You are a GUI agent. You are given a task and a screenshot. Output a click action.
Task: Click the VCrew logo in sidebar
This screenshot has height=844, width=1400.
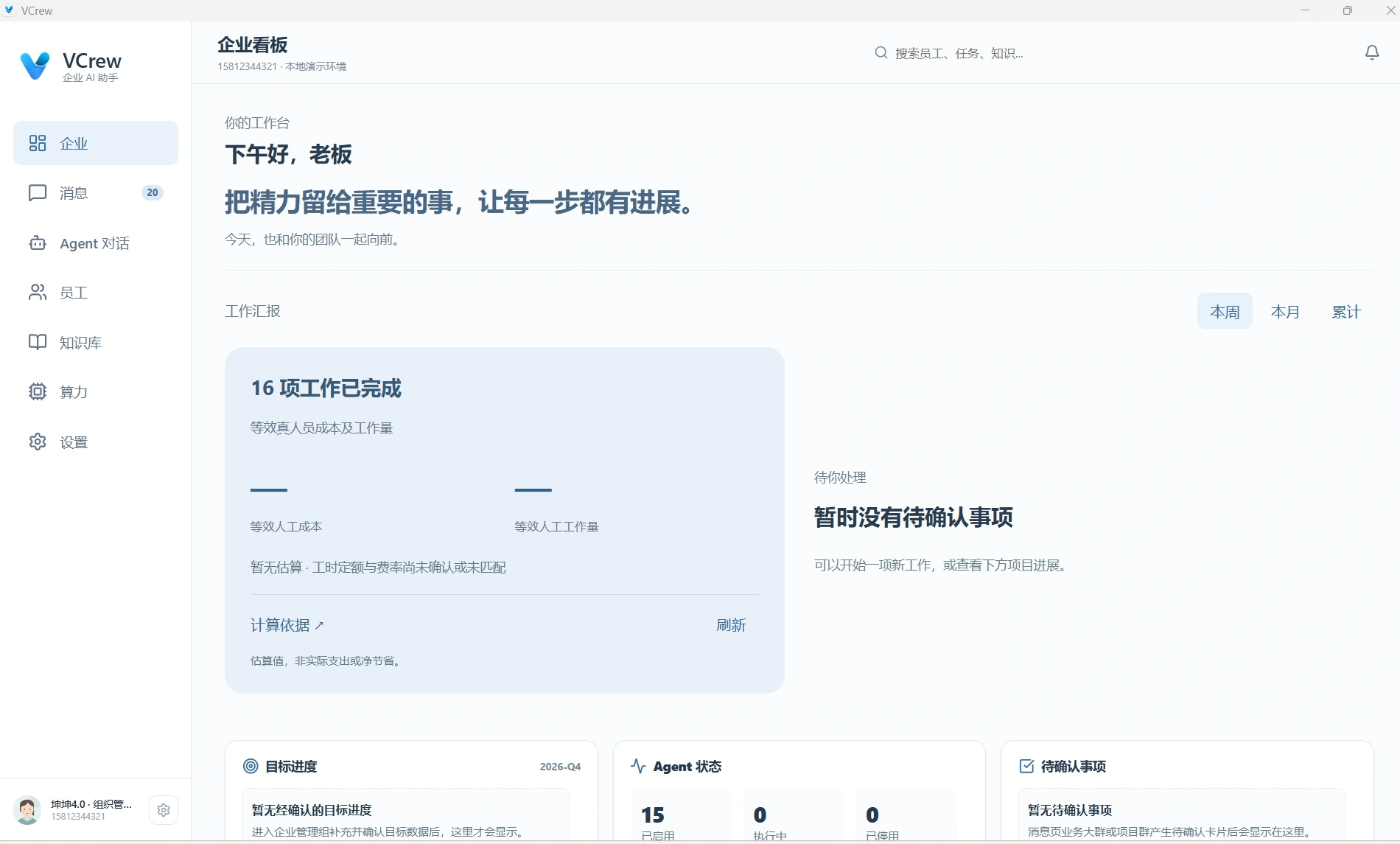(35, 66)
